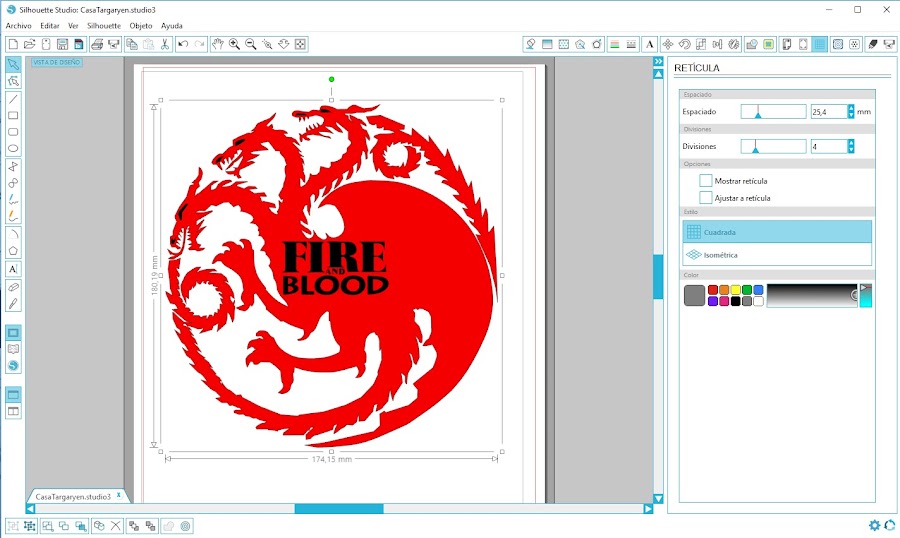Open preferences with the gear icon

tap(874, 525)
